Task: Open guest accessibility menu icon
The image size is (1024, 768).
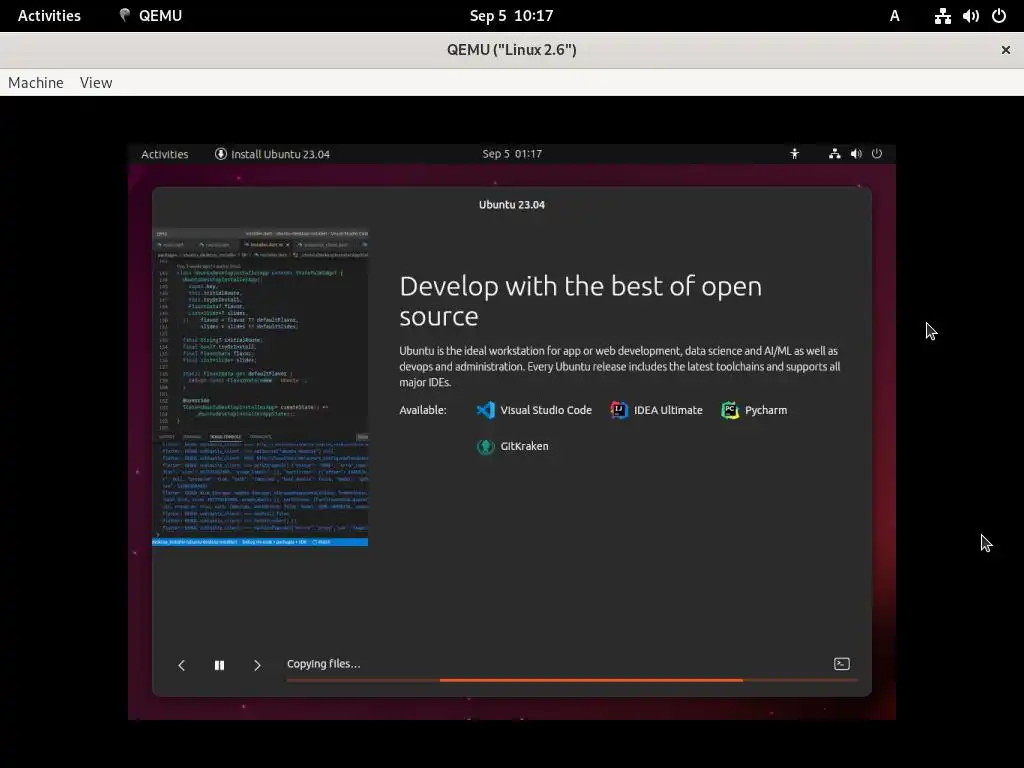Action: click(794, 154)
